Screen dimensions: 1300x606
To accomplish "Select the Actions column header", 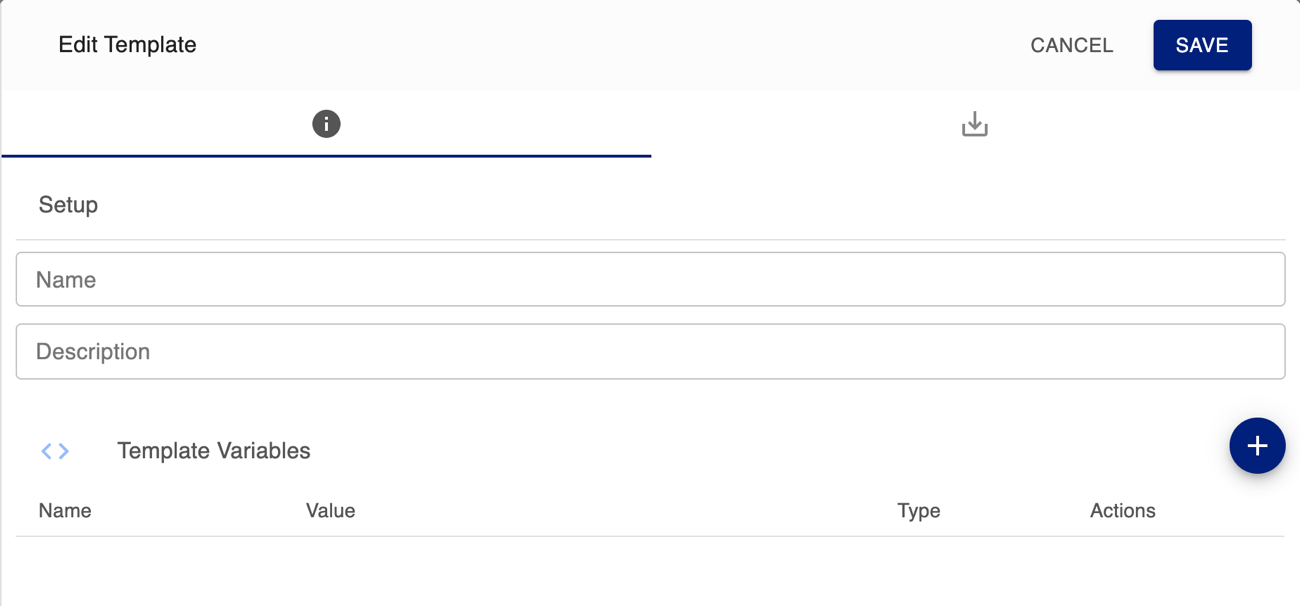I will (x=1122, y=510).
